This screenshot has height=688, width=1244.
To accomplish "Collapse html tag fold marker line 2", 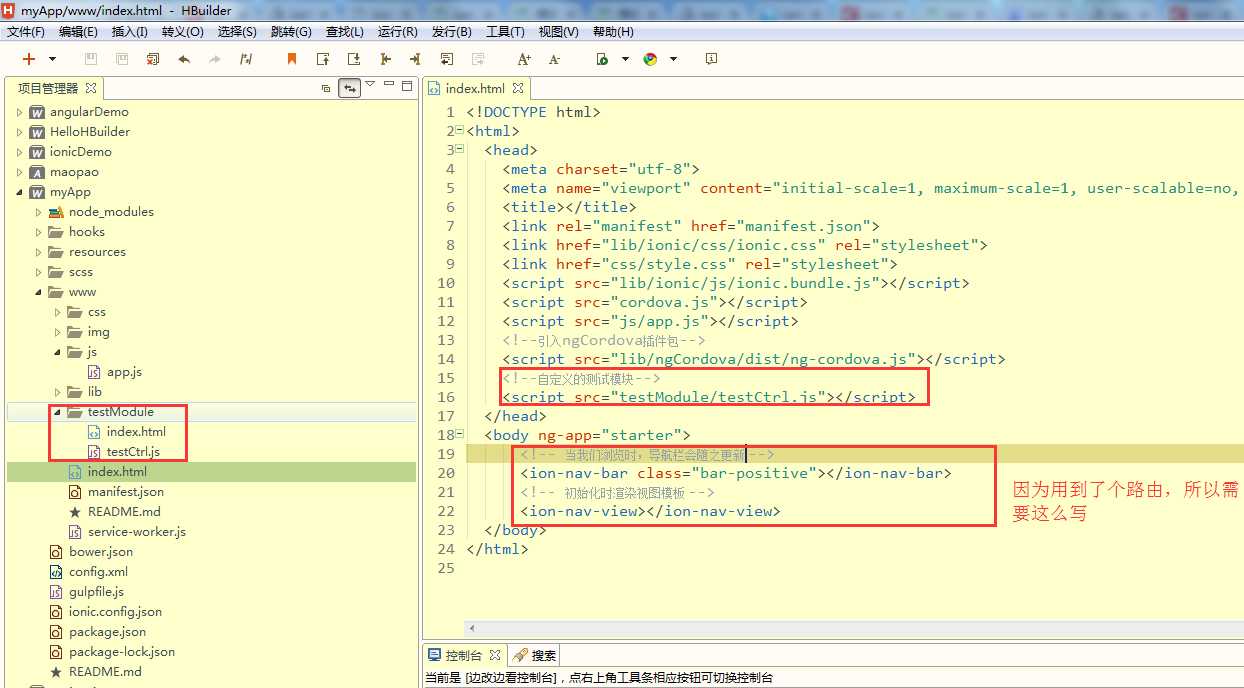I will [459, 131].
